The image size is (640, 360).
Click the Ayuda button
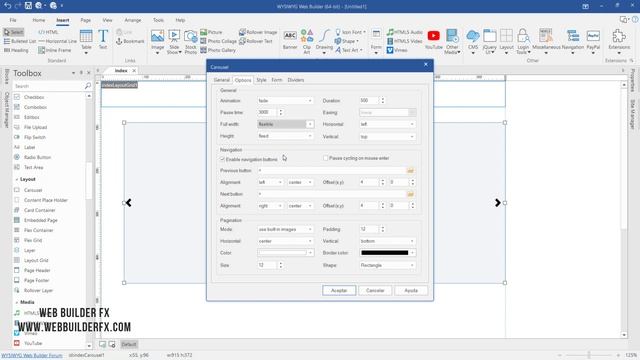coord(411,291)
